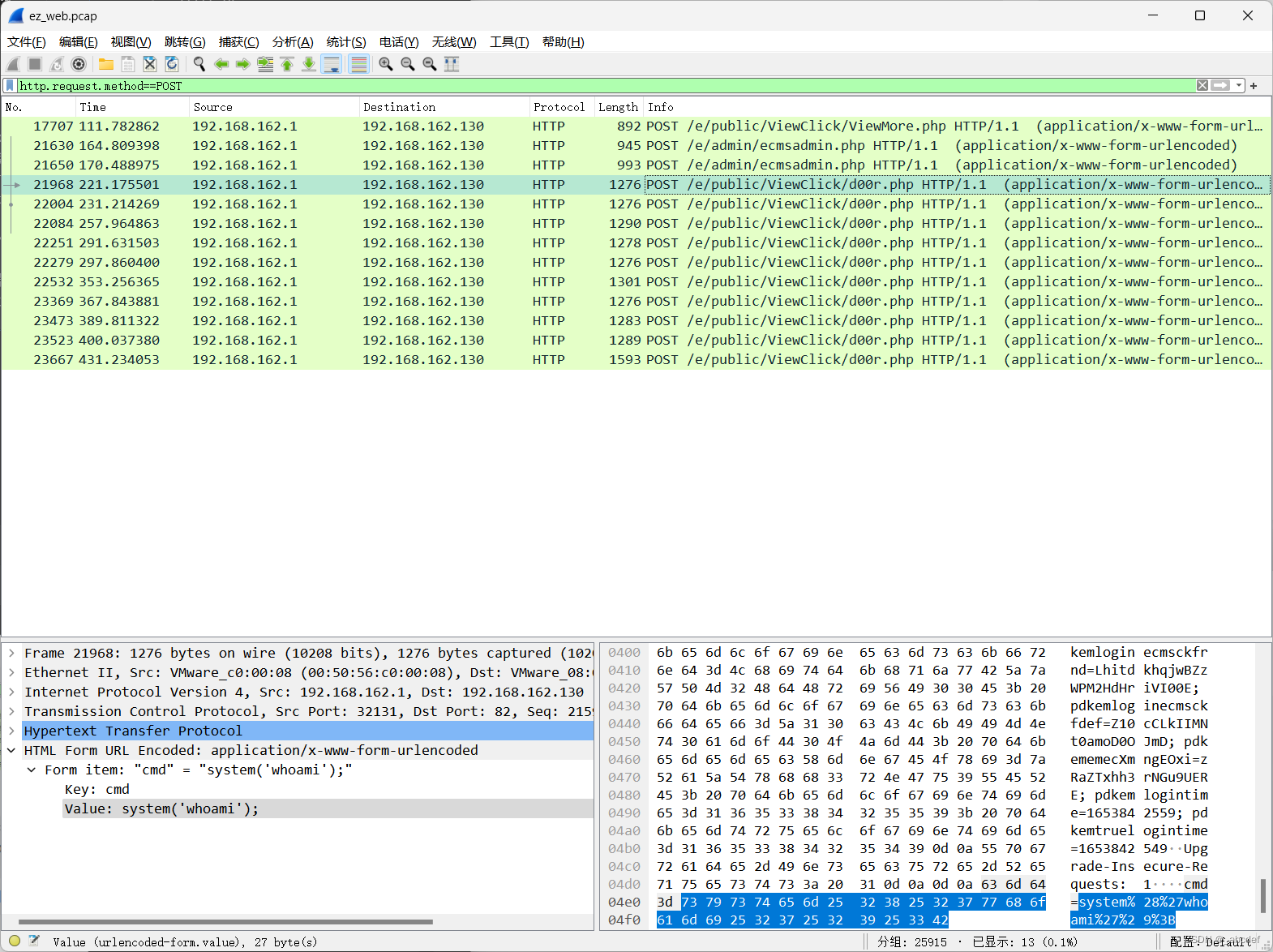Screen dimensions: 1273x952
Task: Open the 文件(F) menu
Action: (x=27, y=42)
